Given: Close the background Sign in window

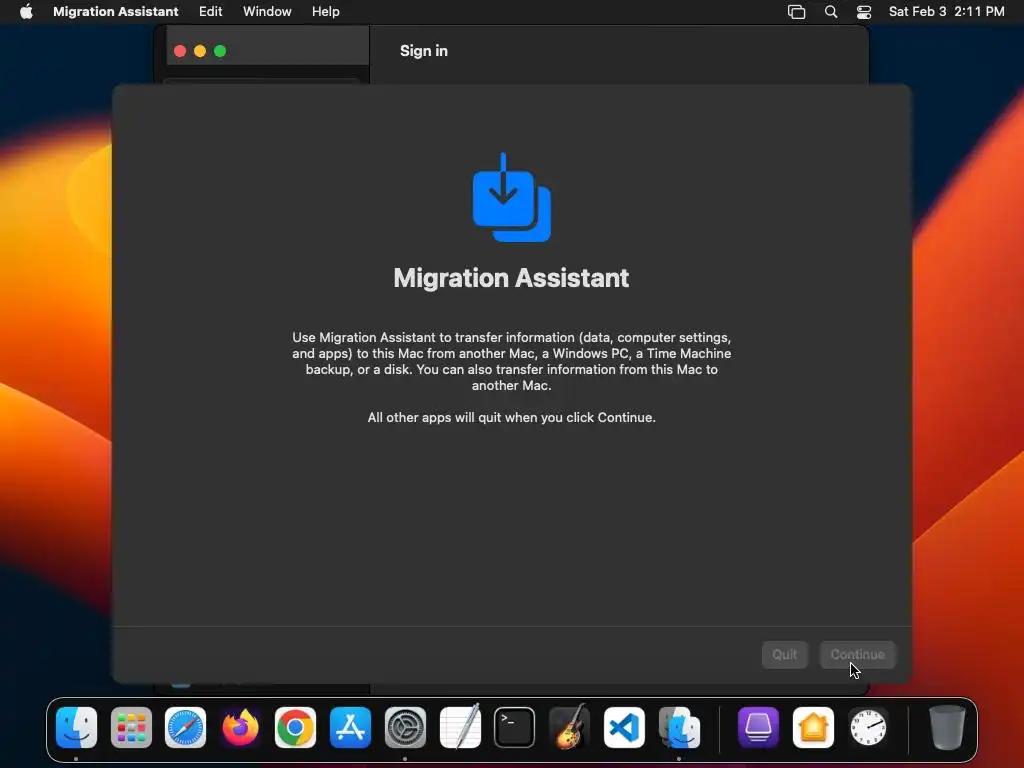Looking at the screenshot, I should click(180, 51).
